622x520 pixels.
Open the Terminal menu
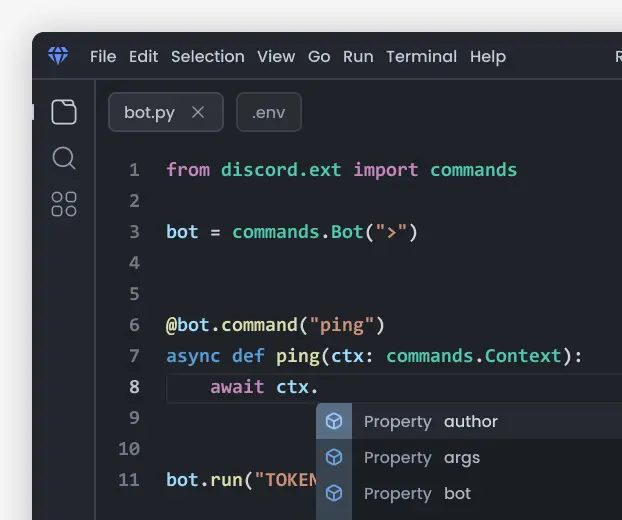[x=422, y=57]
